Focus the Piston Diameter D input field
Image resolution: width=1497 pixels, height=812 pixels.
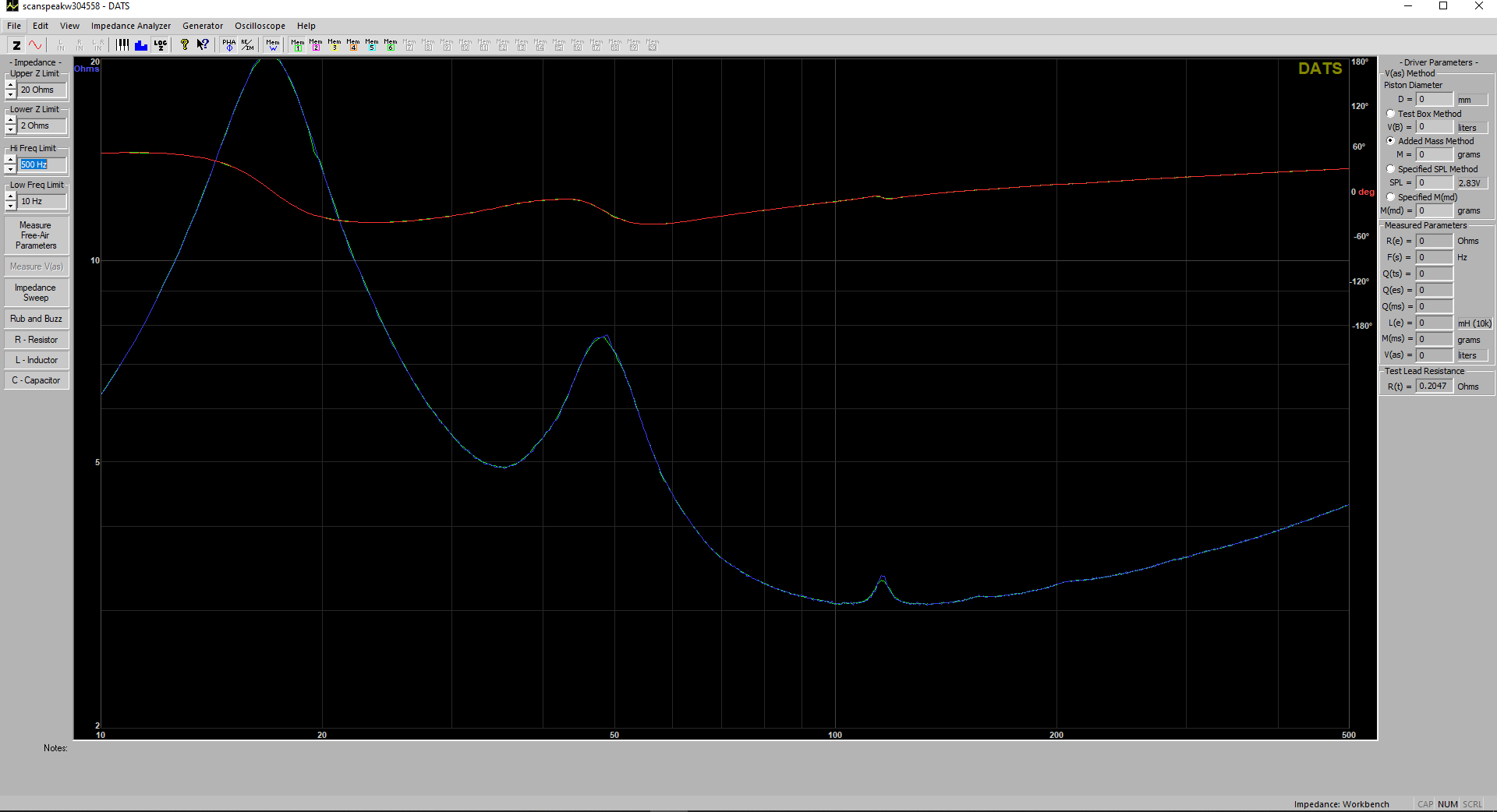1435,99
